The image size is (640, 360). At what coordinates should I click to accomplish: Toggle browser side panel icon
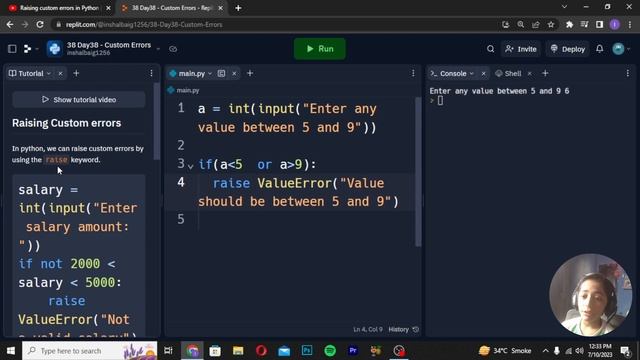600,24
